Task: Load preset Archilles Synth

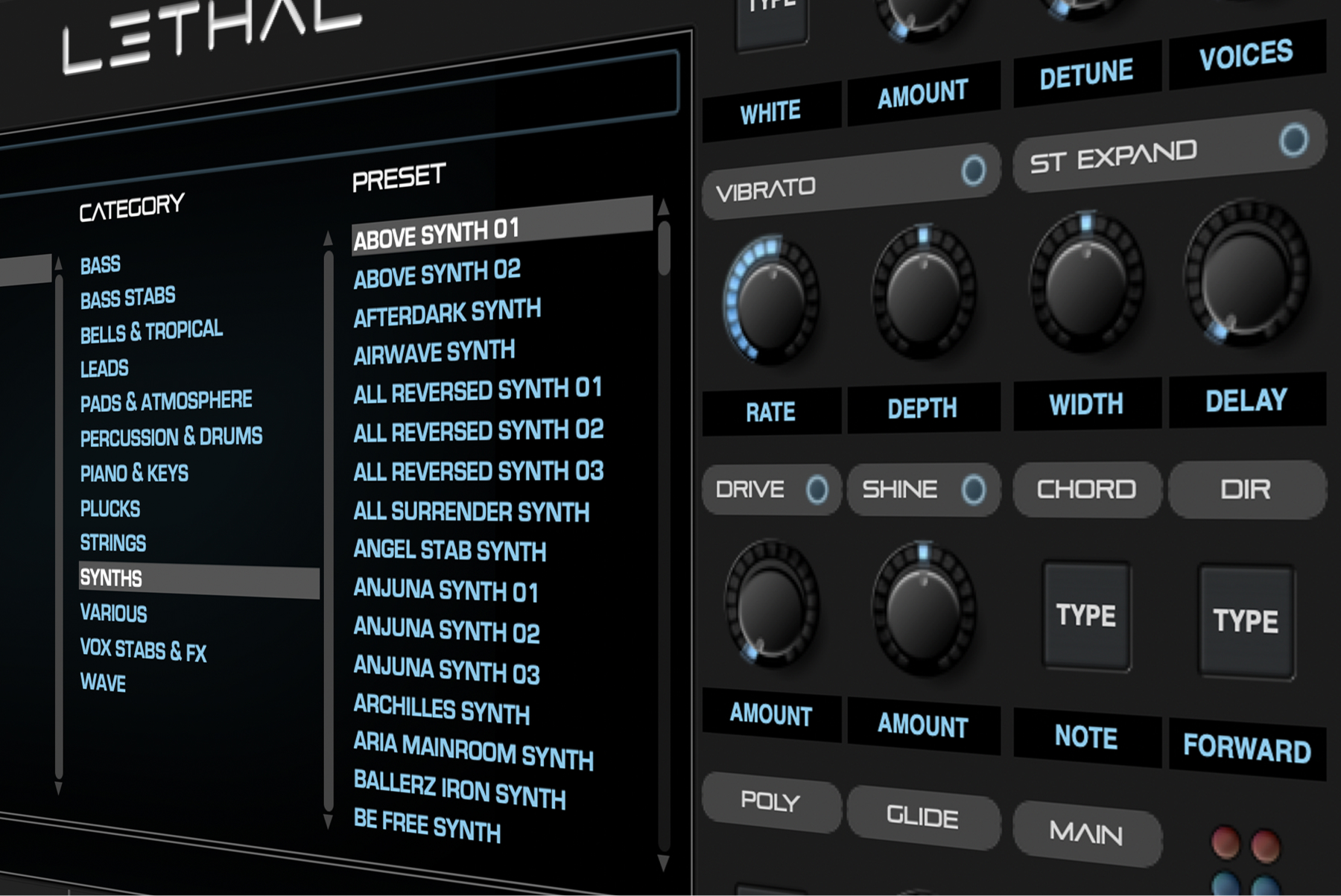Action: [x=442, y=709]
